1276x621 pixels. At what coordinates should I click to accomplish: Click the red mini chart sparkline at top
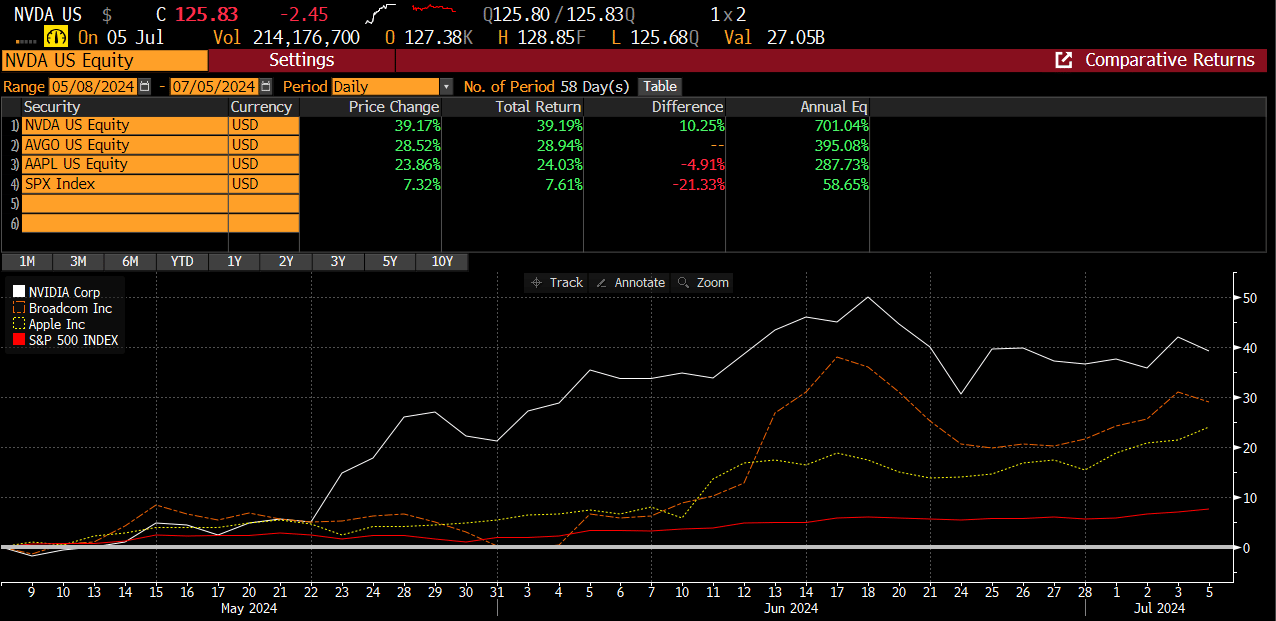(432, 9)
